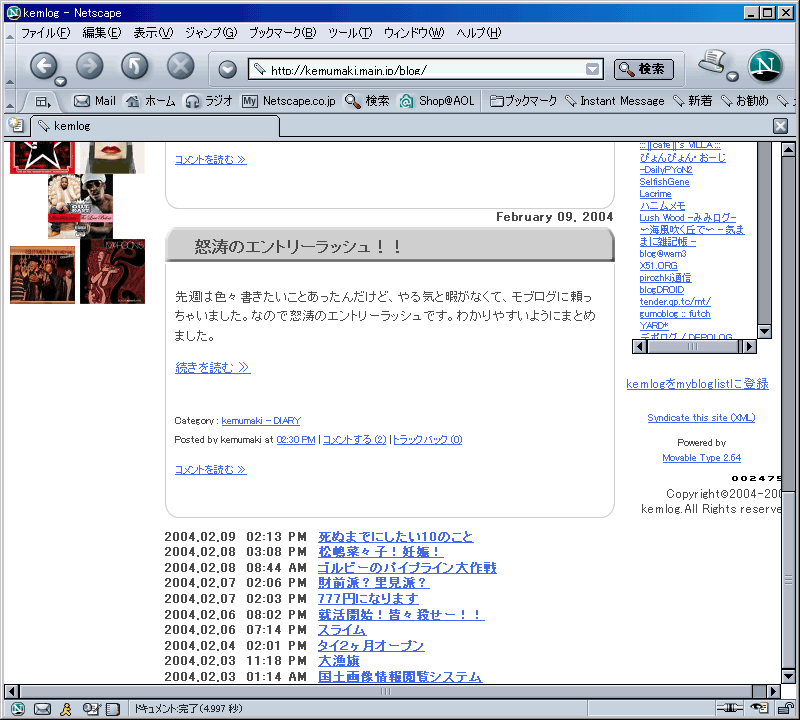
Task: Open My Netscape.co.jp toolbar shortcut
Action: pyautogui.click(x=289, y=101)
